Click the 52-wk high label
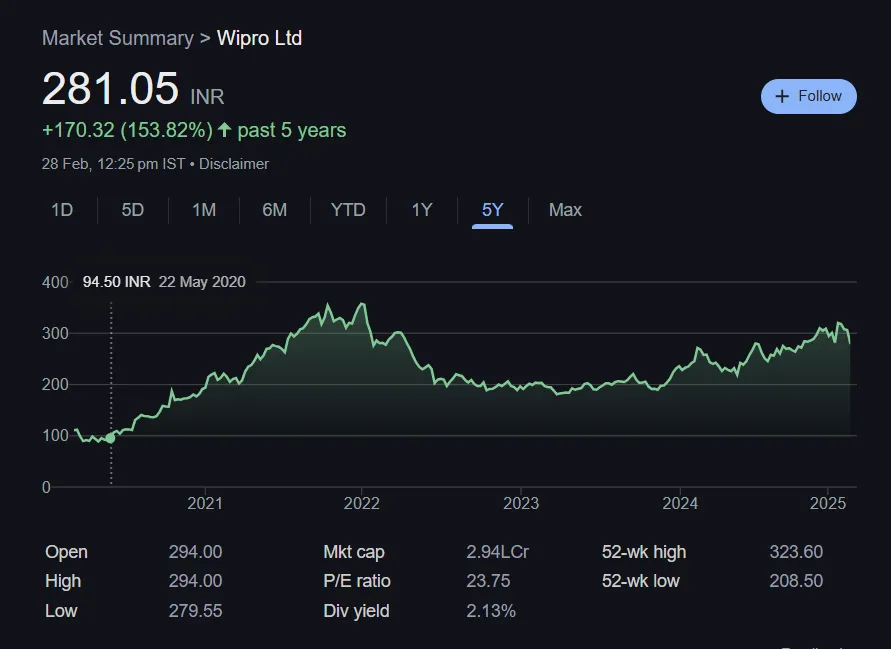The image size is (891, 649). point(644,552)
